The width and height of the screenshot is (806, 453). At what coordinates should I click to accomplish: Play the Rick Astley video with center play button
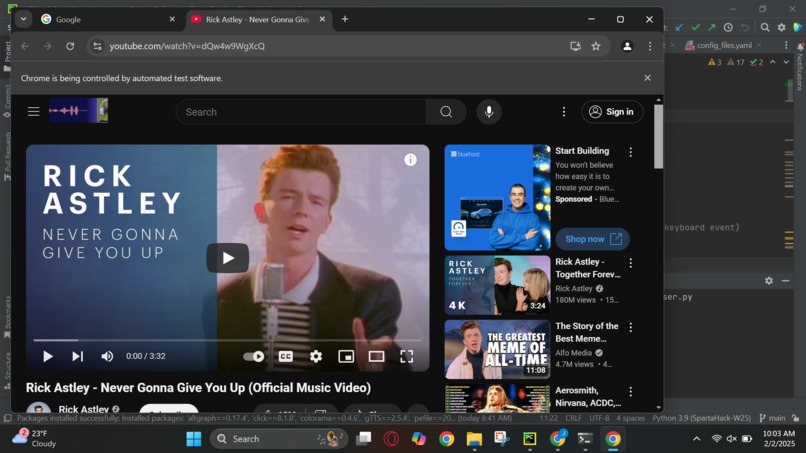pos(228,258)
